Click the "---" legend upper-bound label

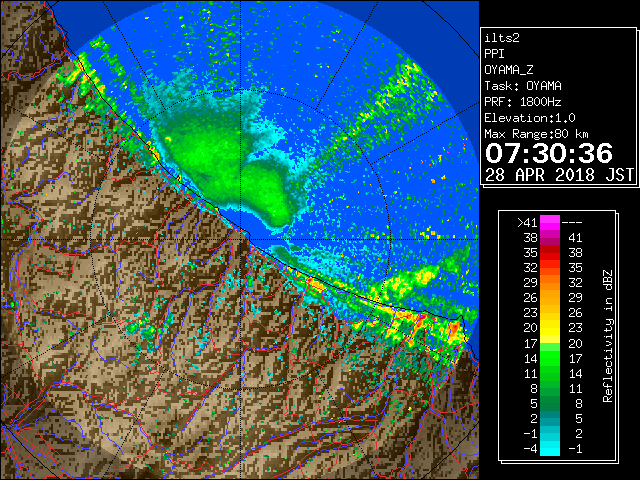pyautogui.click(x=572, y=223)
